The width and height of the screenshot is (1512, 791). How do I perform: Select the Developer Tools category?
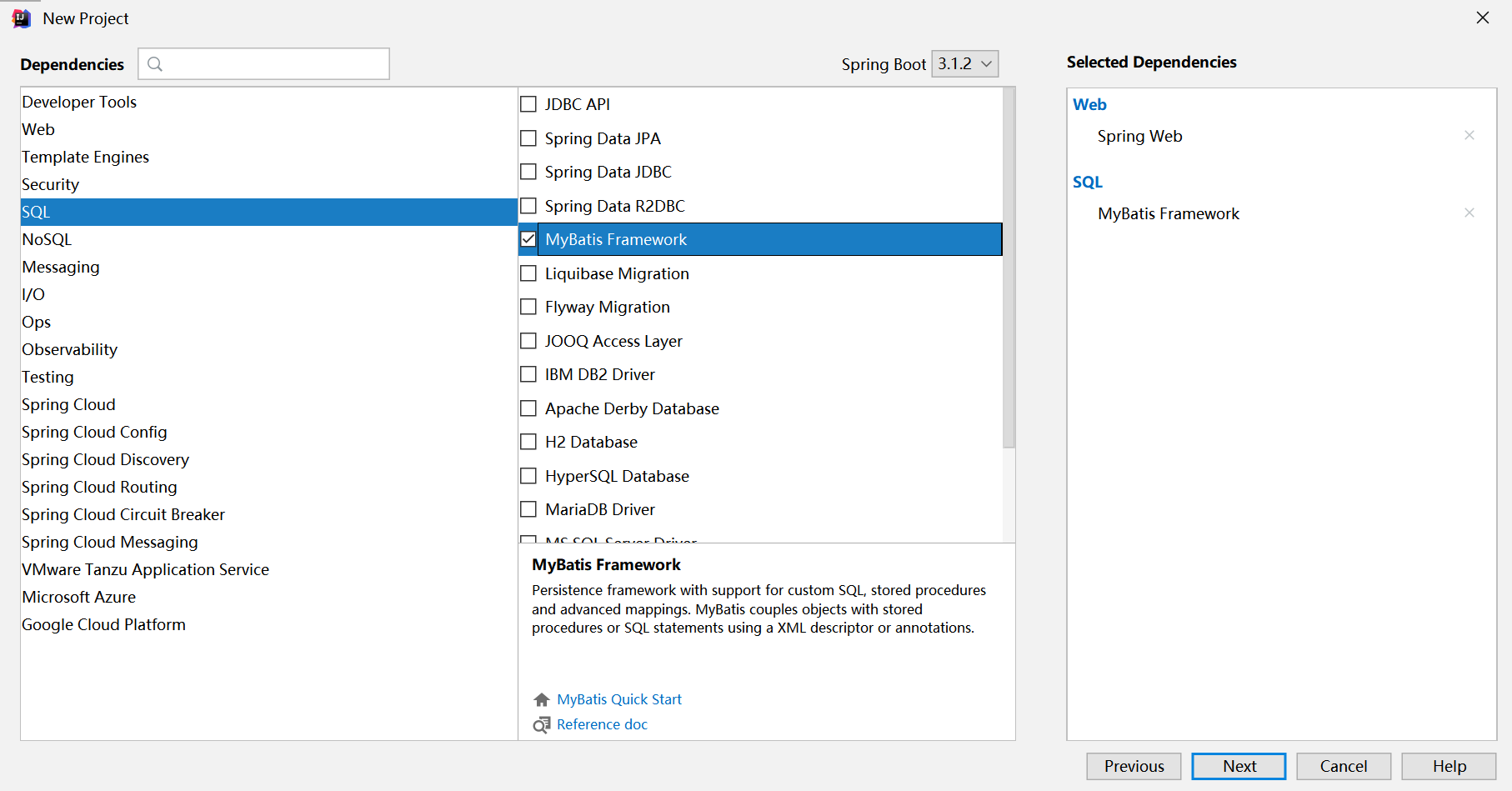pyautogui.click(x=268, y=102)
